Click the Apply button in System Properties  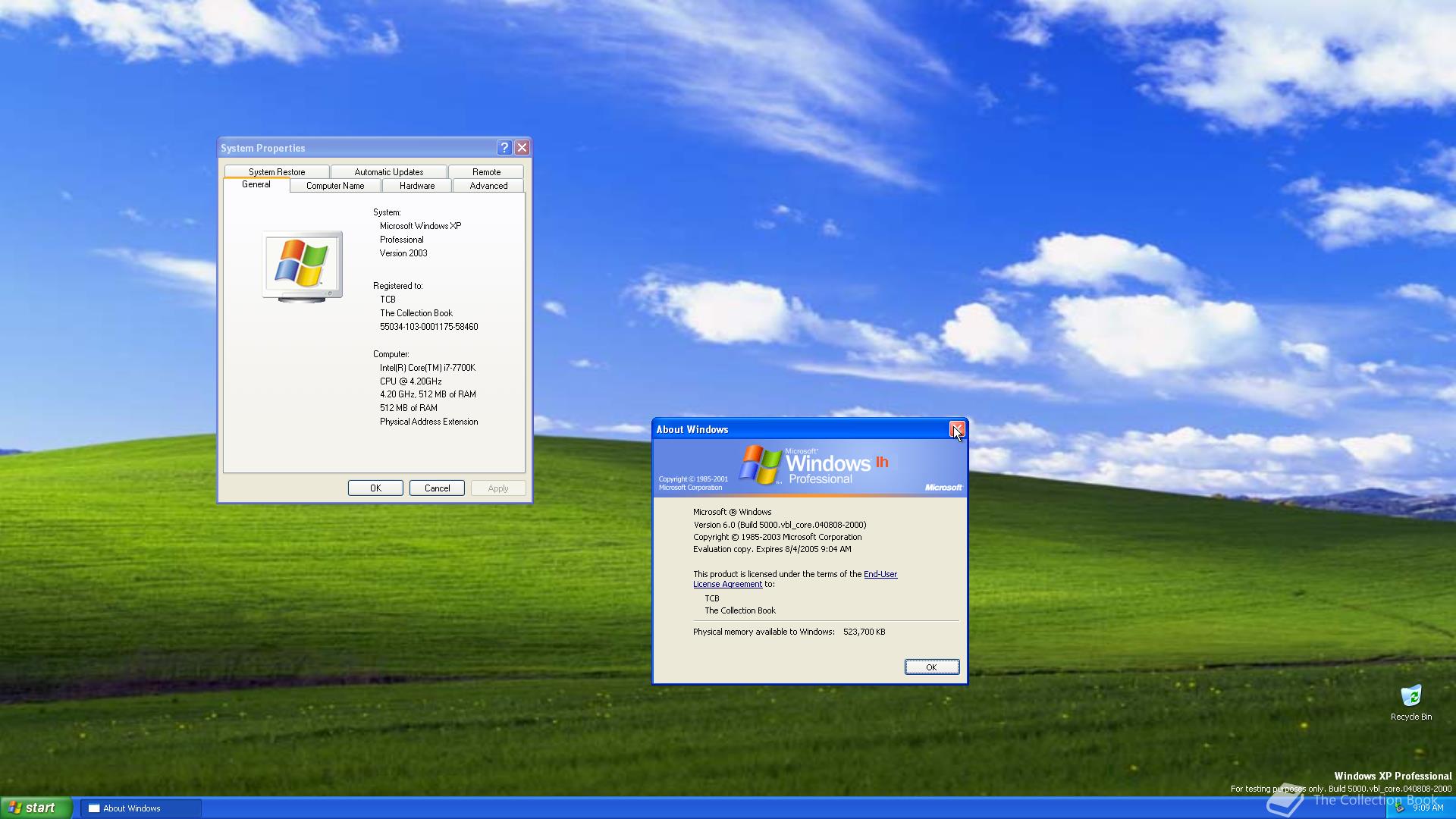click(x=497, y=488)
